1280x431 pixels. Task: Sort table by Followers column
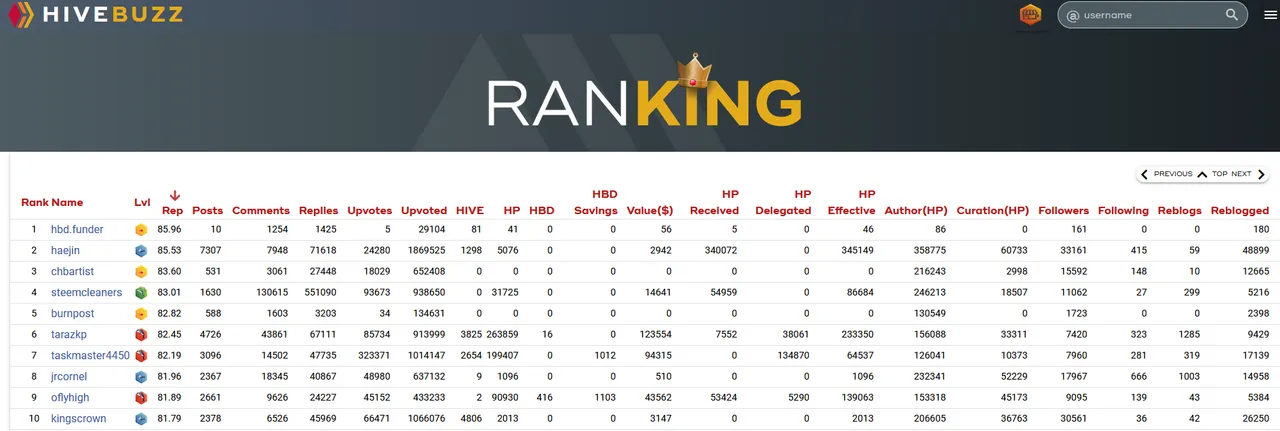[1063, 211]
